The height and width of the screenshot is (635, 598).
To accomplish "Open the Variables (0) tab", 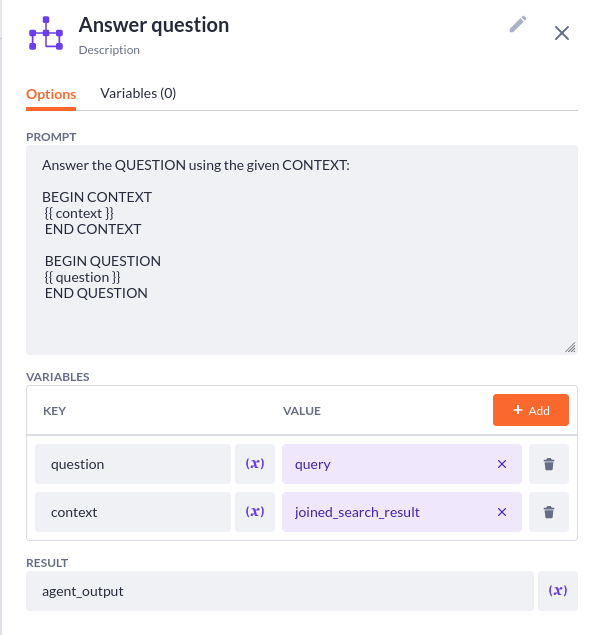I will pyautogui.click(x=138, y=94).
